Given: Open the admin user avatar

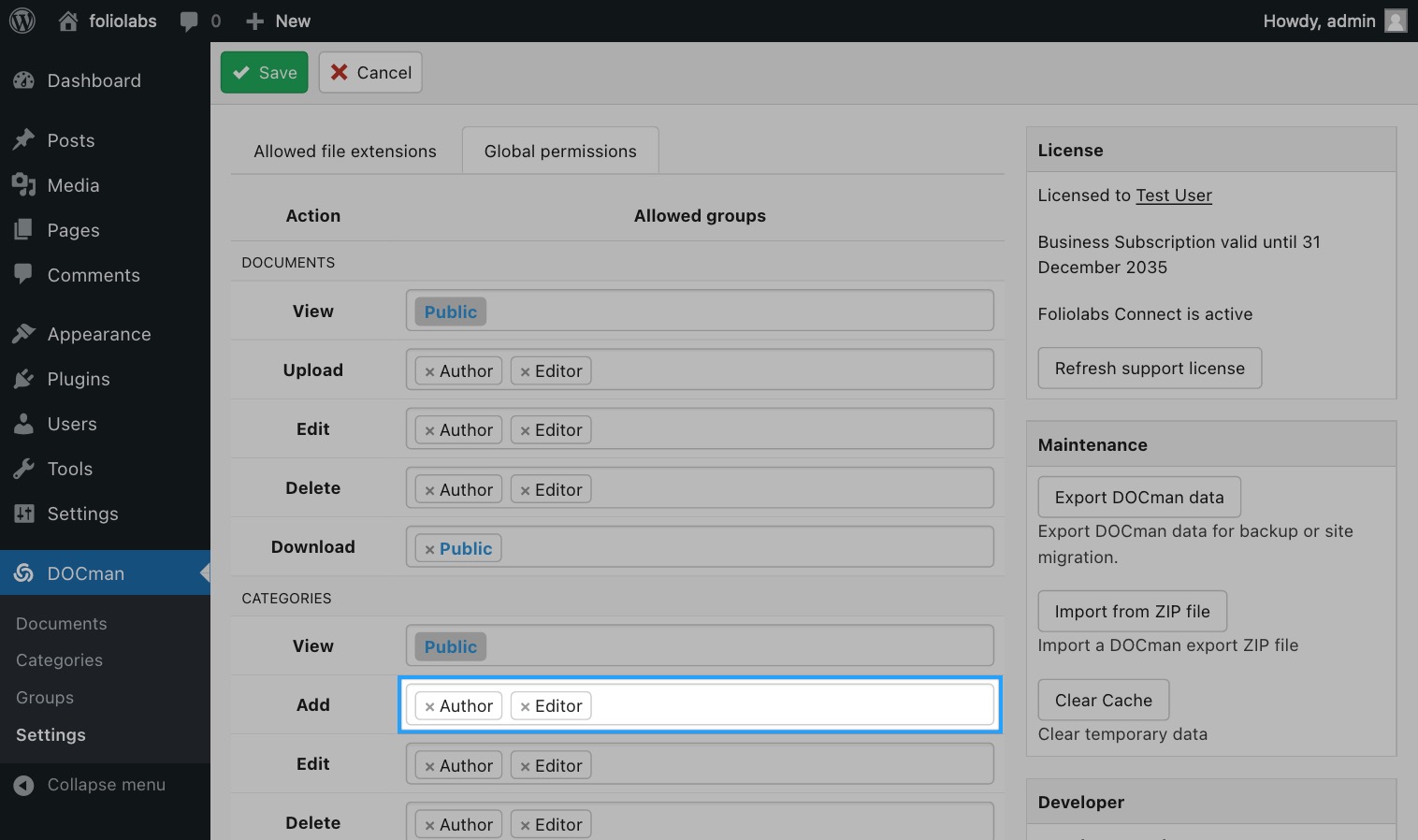Looking at the screenshot, I should (x=1396, y=21).
